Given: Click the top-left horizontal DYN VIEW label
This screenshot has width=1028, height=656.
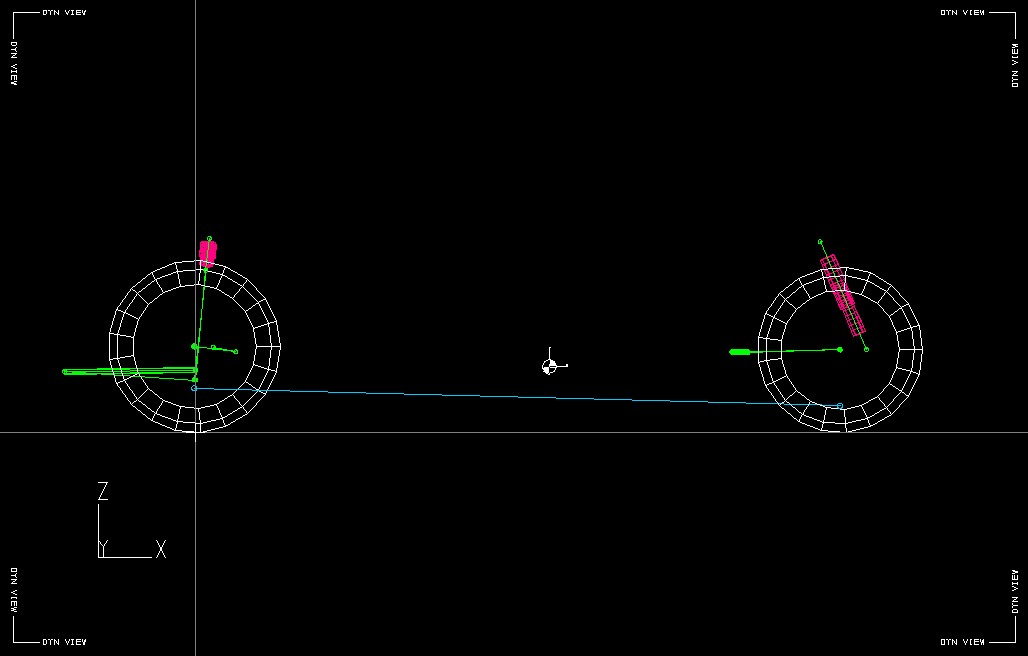Looking at the screenshot, I should [64, 13].
